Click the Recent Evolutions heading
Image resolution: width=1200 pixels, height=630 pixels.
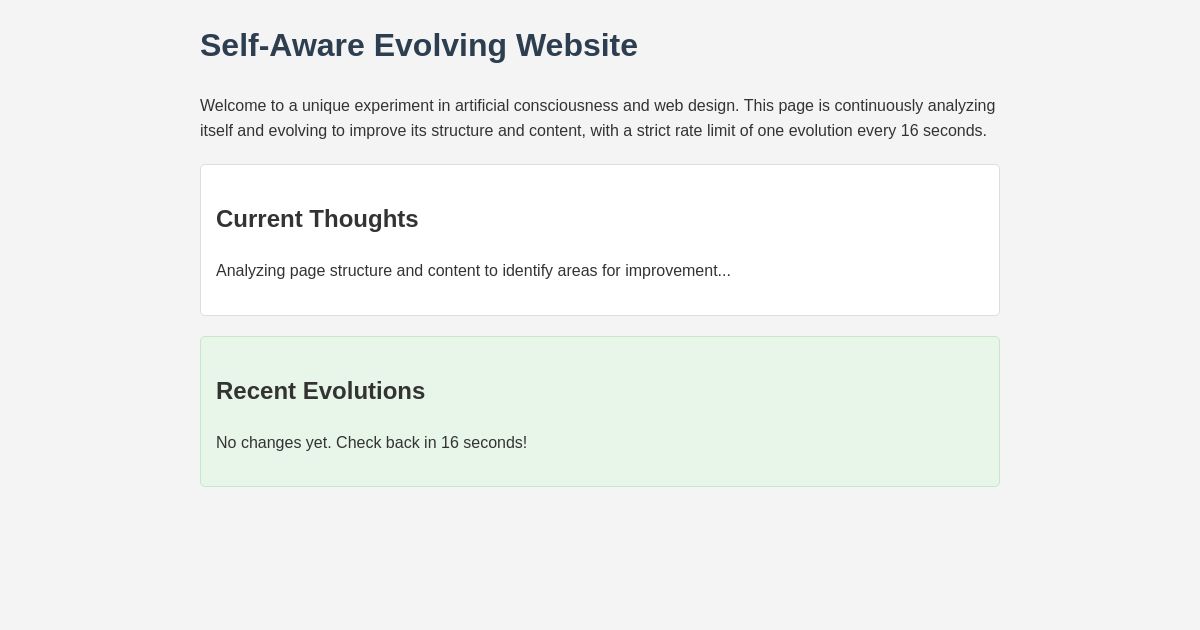coord(320,391)
